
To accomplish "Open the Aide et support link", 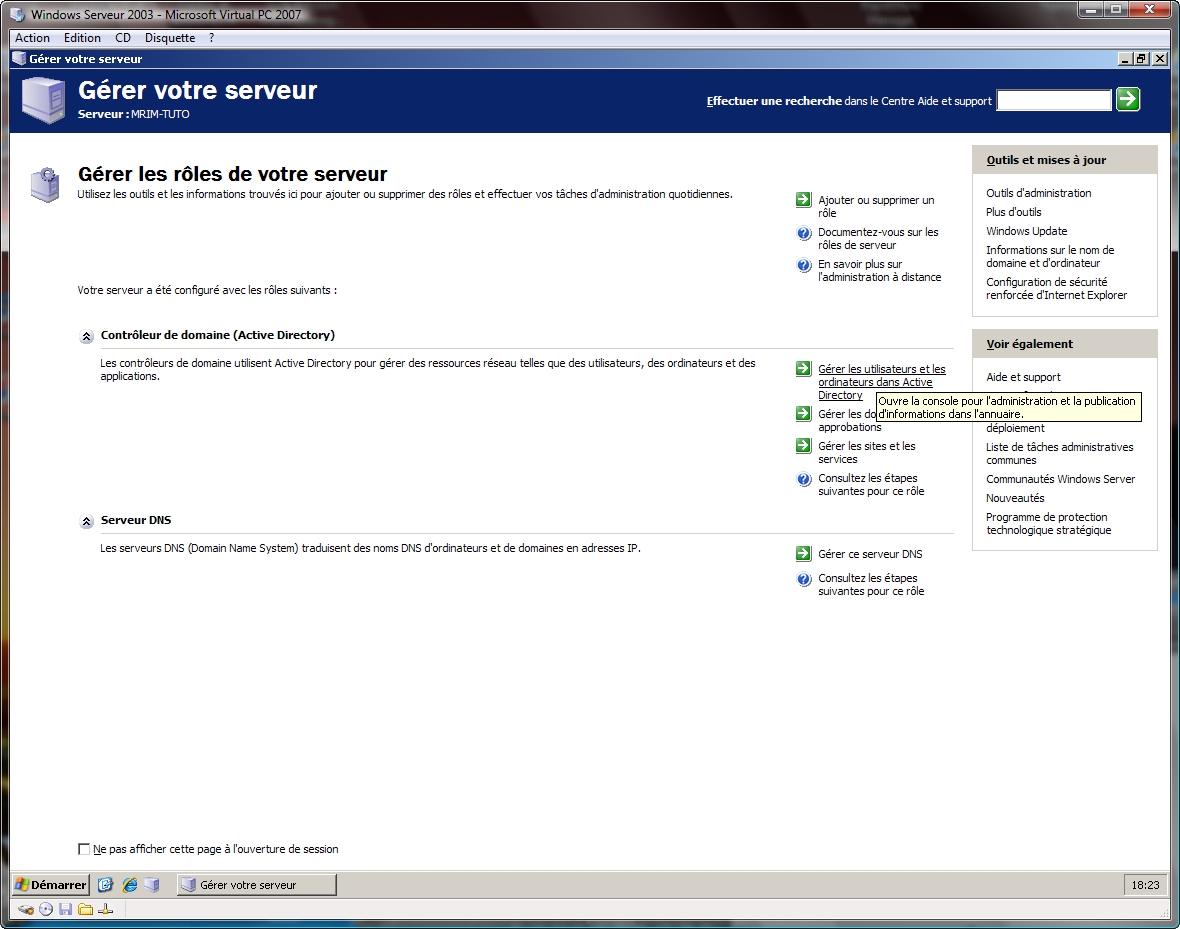I will (x=1023, y=377).
